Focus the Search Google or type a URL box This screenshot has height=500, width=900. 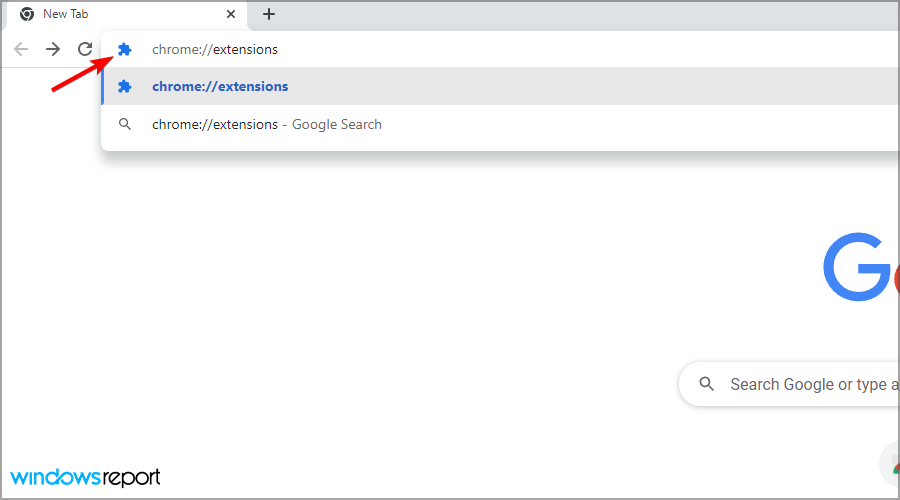[x=789, y=384]
